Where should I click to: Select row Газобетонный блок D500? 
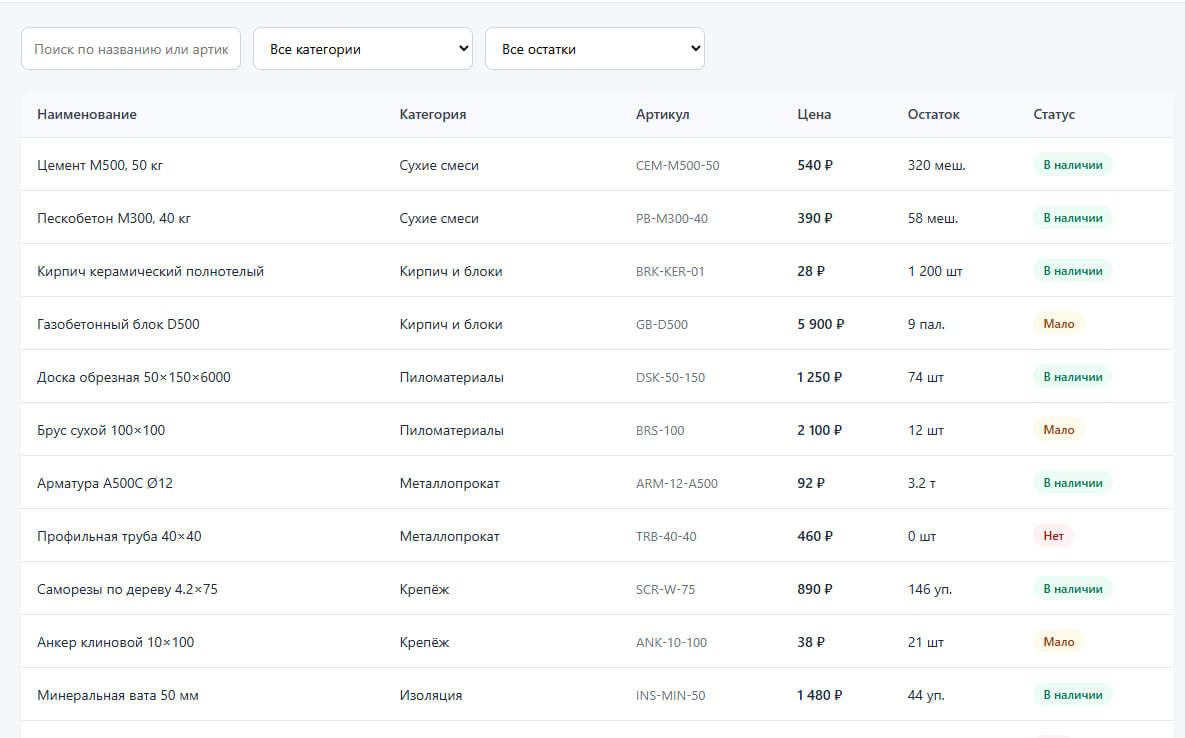[x=596, y=323]
